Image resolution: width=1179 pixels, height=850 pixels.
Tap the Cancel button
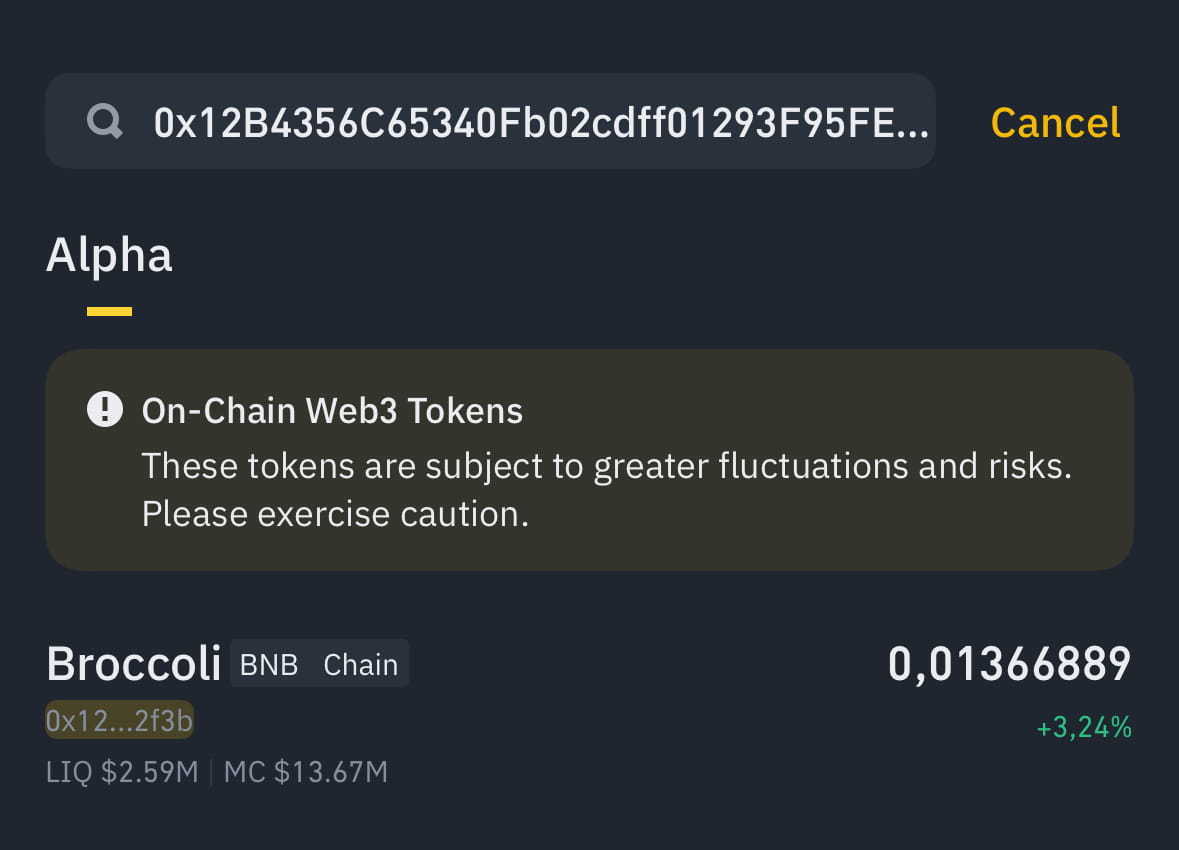[x=1055, y=123]
